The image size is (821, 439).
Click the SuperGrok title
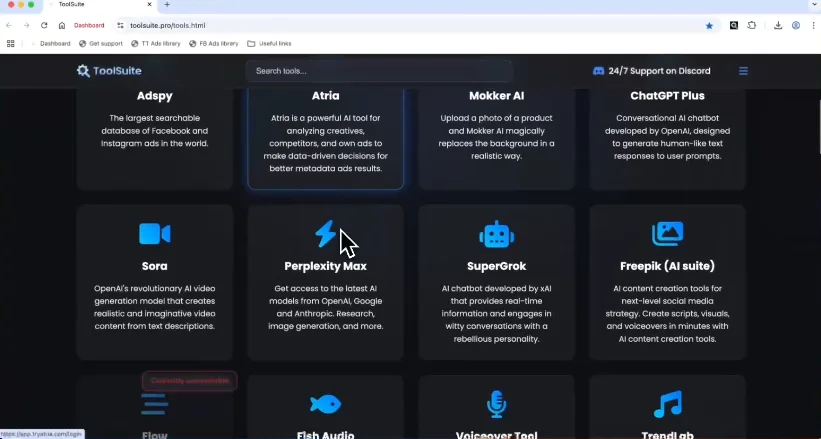click(x=496, y=266)
